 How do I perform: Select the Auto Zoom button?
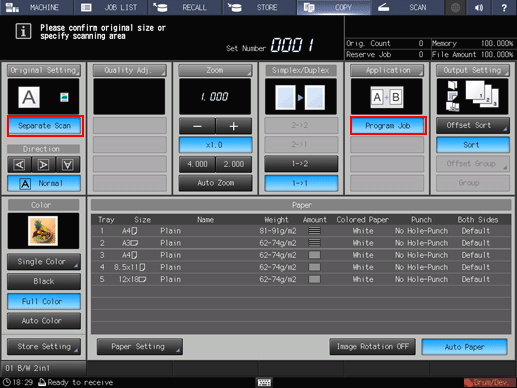(215, 183)
